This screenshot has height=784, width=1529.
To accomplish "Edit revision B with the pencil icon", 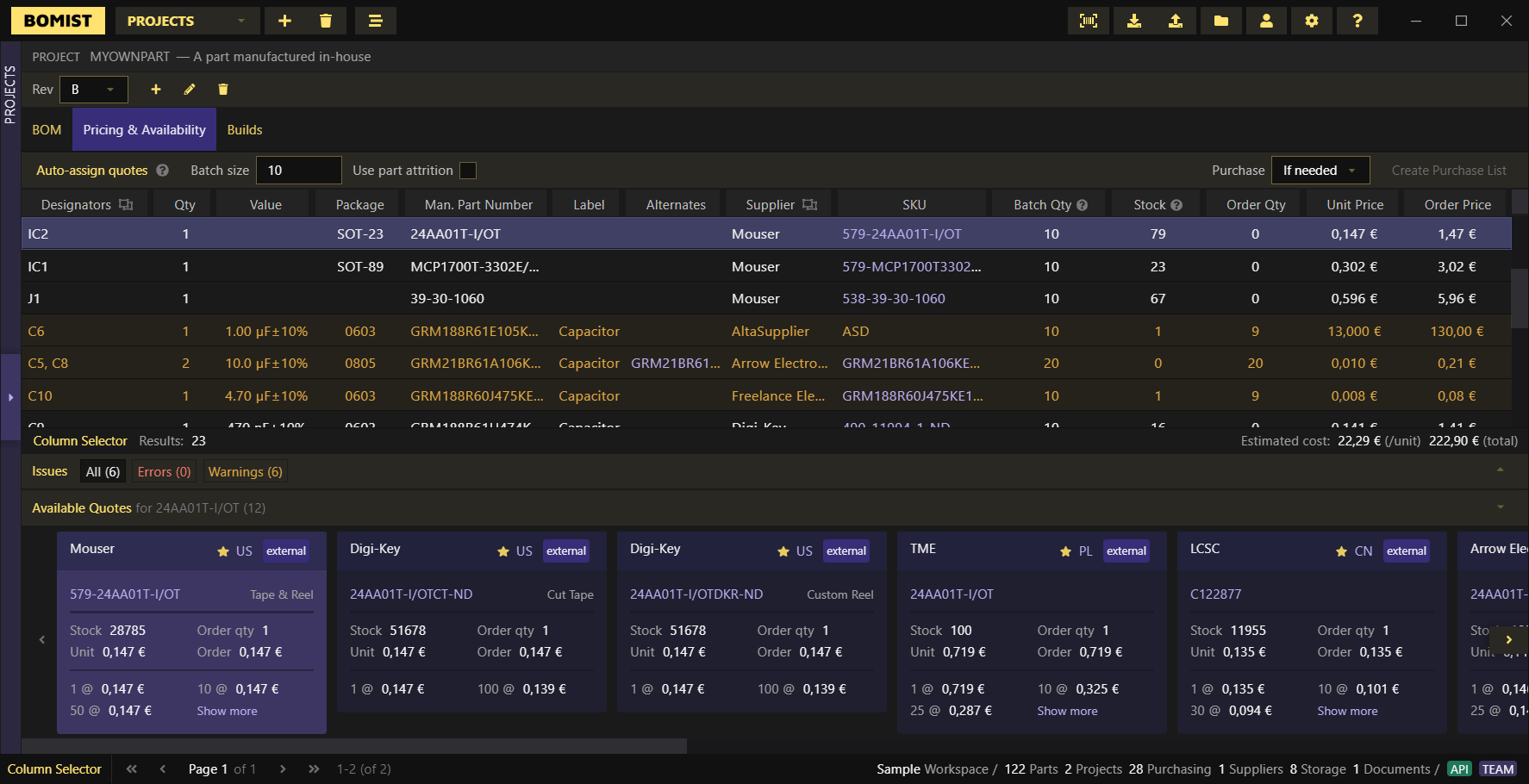I will [190, 89].
